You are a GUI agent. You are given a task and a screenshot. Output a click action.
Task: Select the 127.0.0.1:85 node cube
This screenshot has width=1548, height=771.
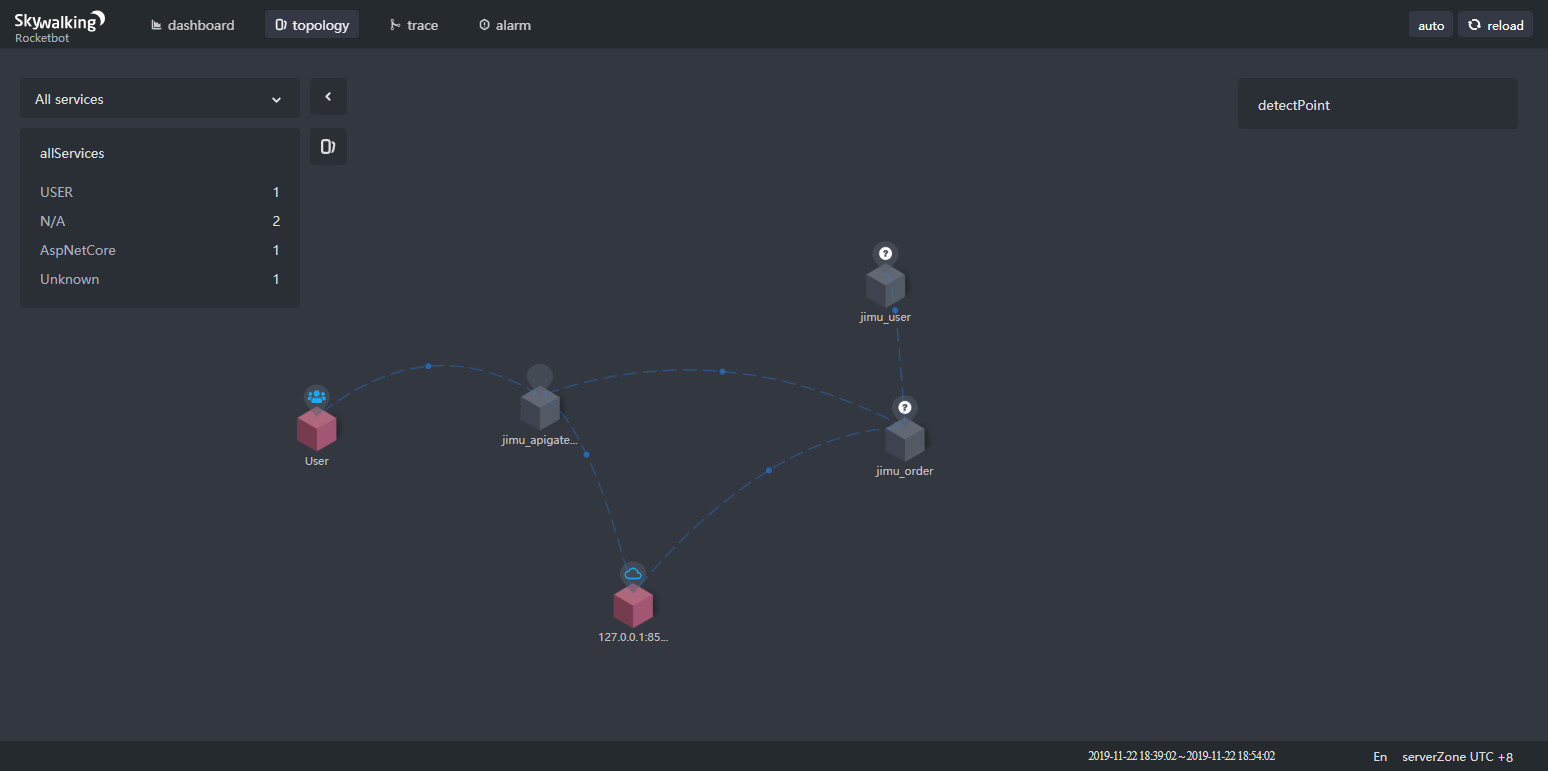tap(633, 607)
